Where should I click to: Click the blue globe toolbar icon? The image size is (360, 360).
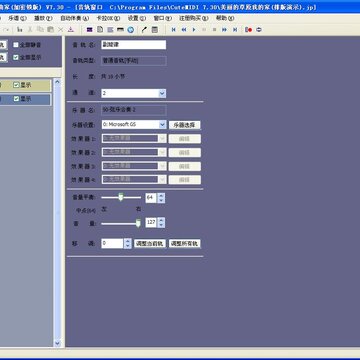coord(131,30)
